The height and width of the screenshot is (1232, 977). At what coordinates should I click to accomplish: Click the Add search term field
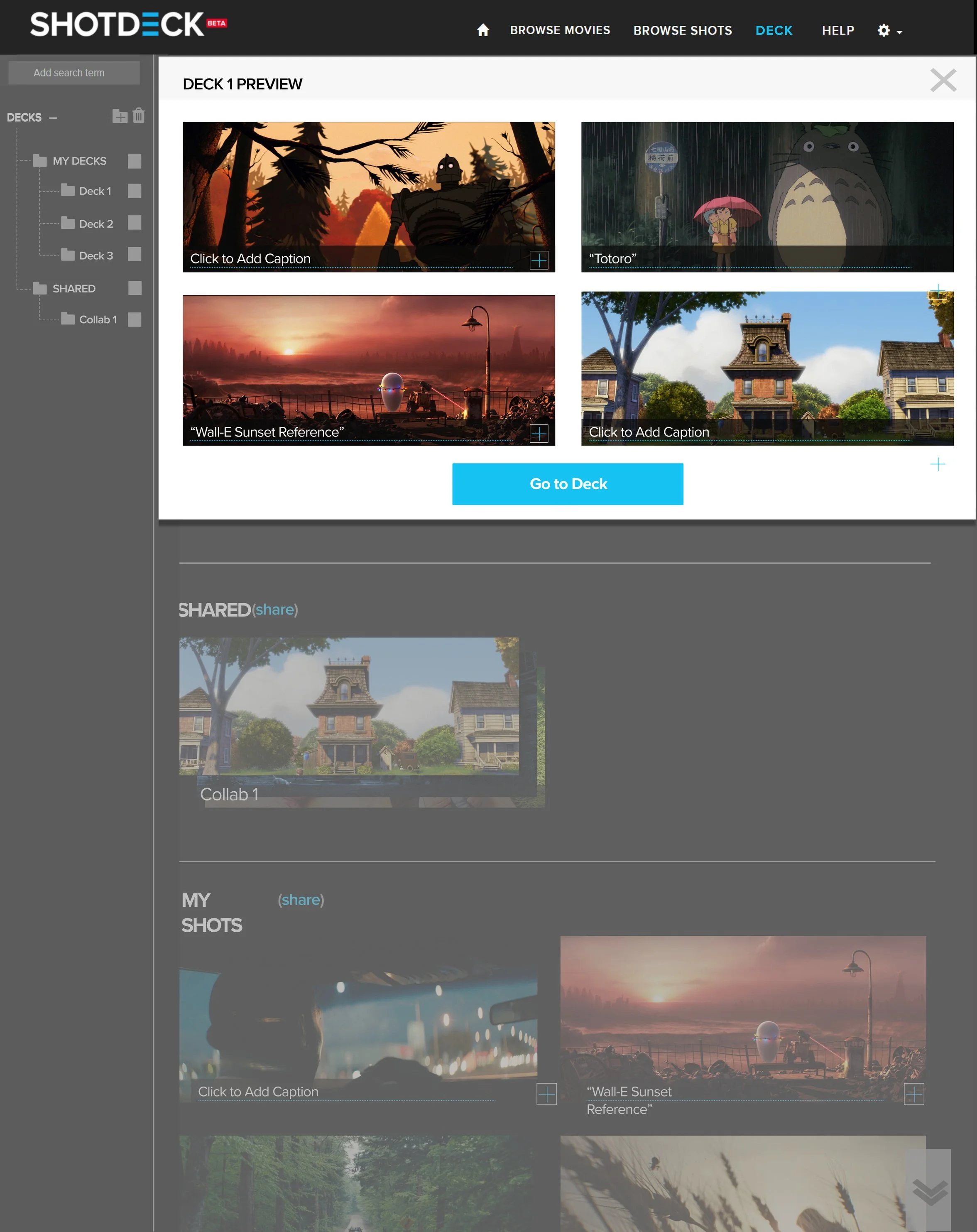74,73
